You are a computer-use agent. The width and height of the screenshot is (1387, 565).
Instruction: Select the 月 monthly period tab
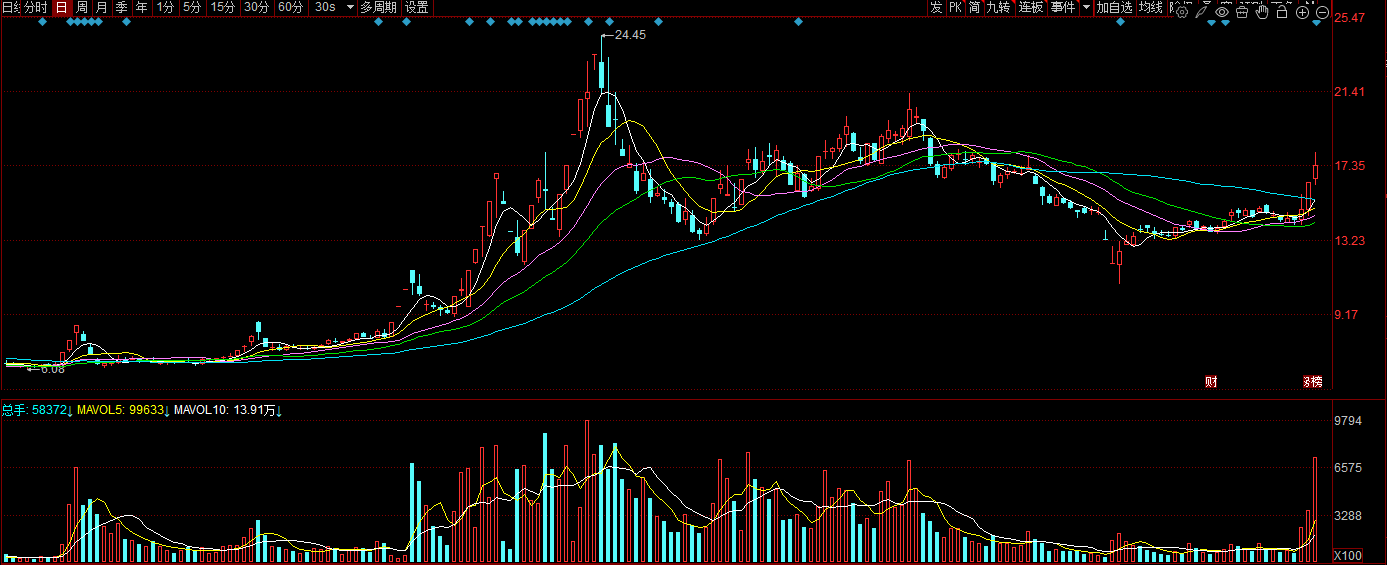tap(102, 7)
